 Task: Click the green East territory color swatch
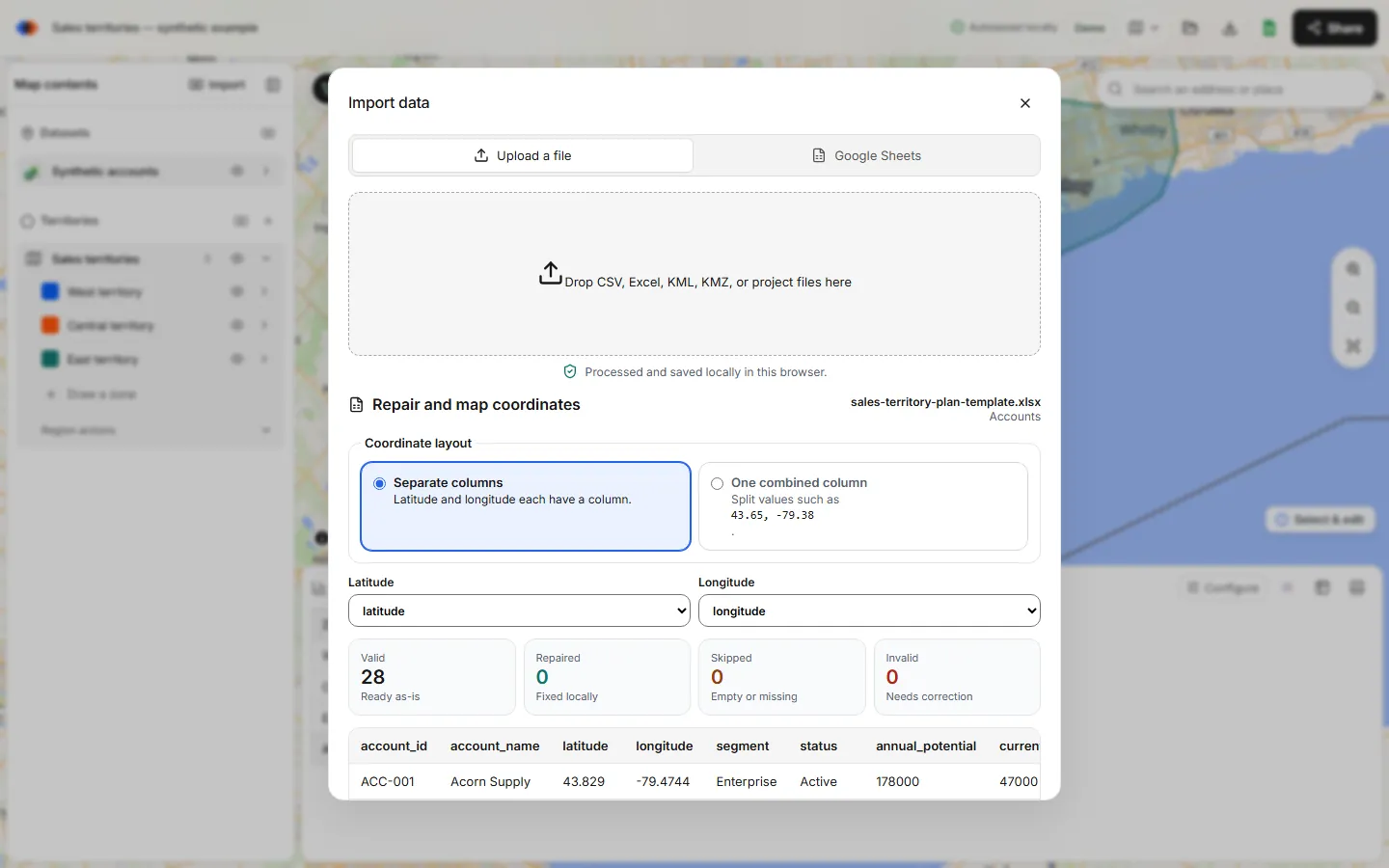(x=50, y=359)
